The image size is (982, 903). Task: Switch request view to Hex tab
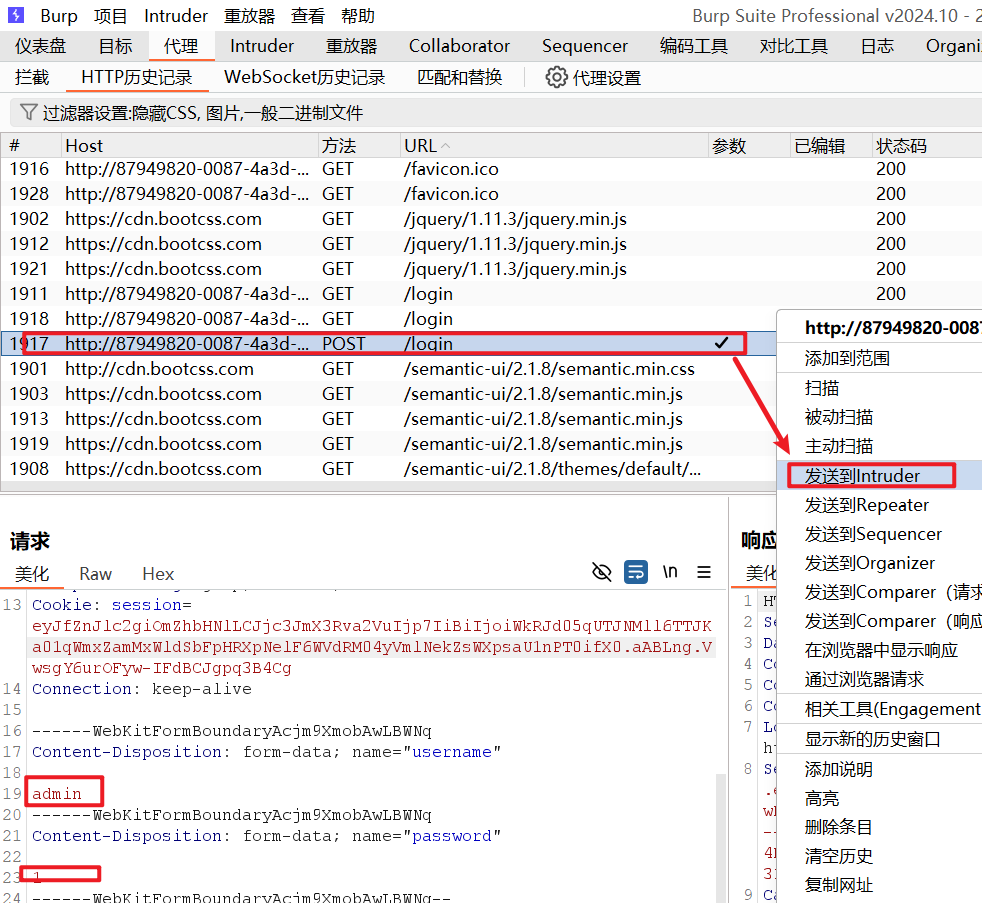(x=158, y=574)
